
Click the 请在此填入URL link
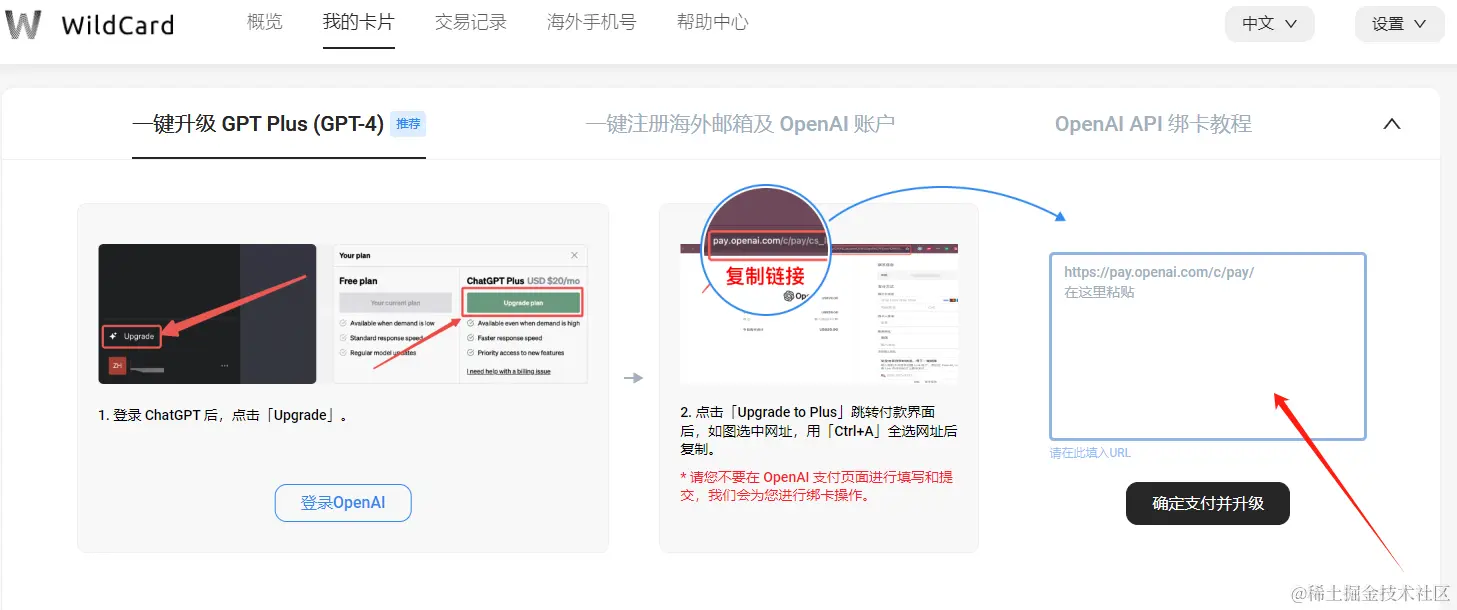pyautogui.click(x=1089, y=452)
